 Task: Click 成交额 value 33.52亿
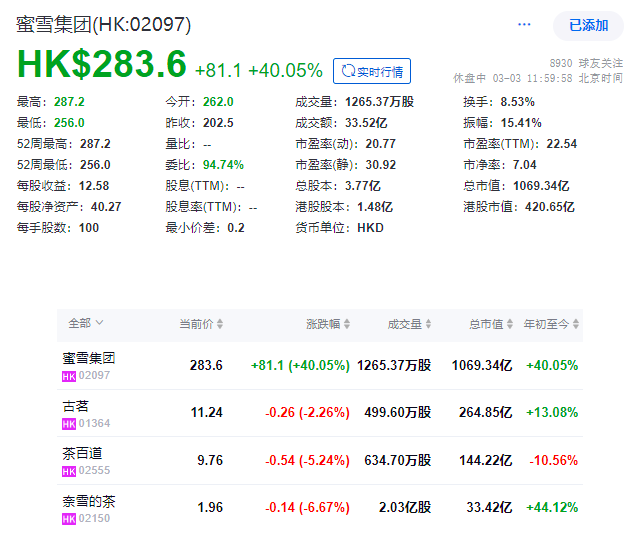366,123
